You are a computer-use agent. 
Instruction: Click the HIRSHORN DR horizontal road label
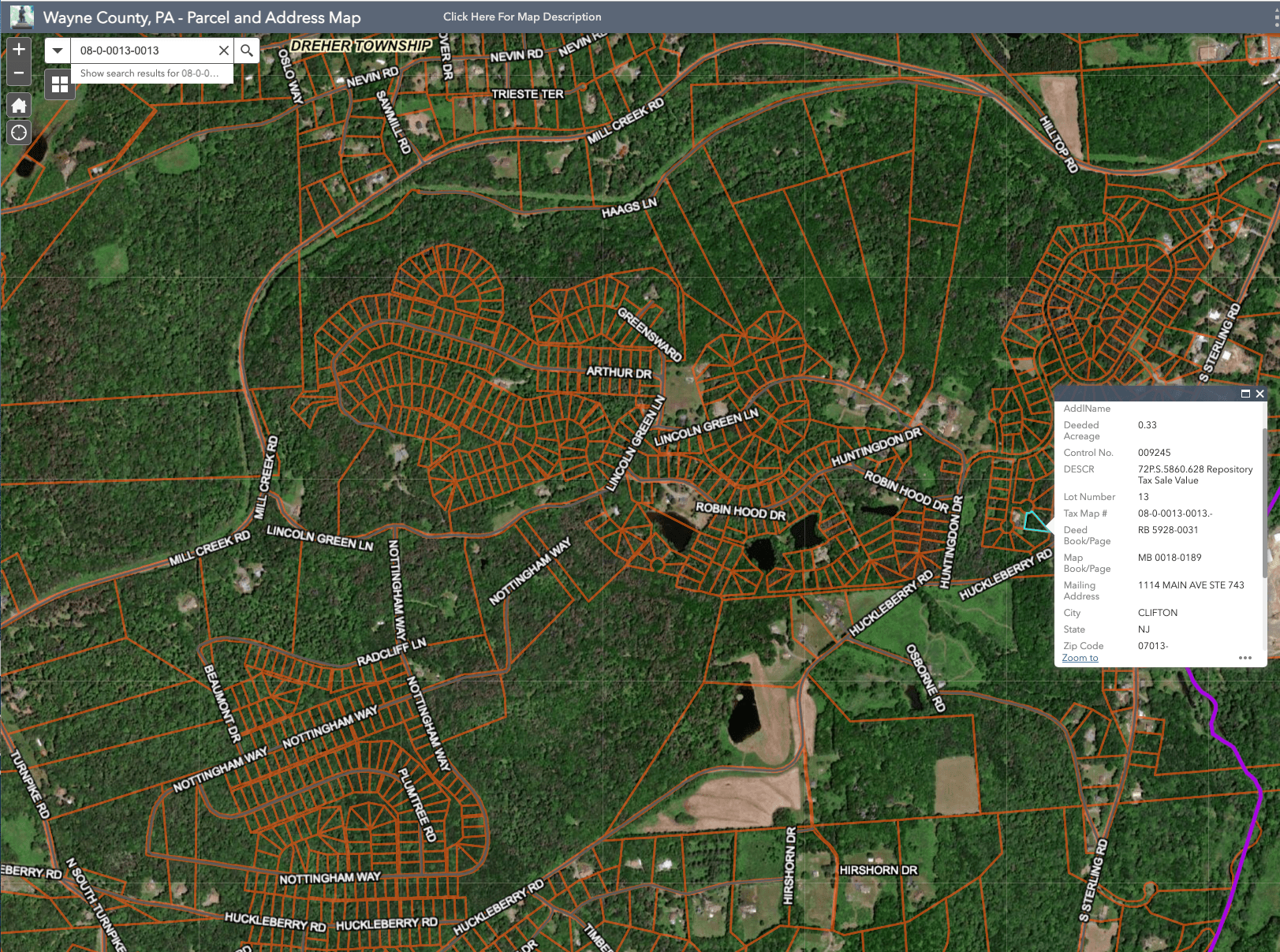879,870
